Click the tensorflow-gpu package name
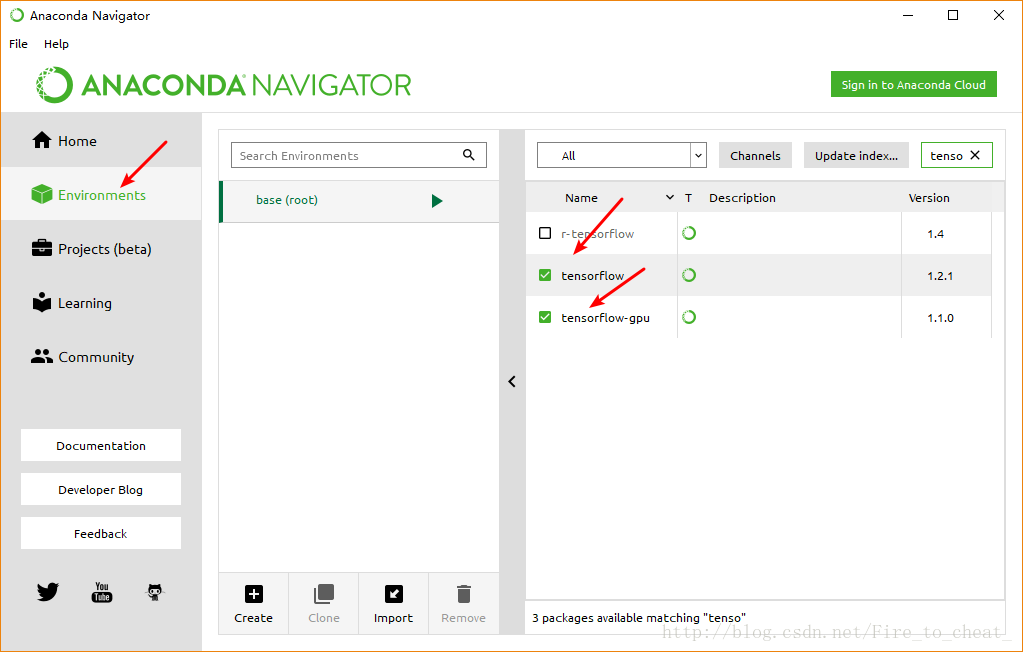This screenshot has width=1023, height=652. coord(605,318)
